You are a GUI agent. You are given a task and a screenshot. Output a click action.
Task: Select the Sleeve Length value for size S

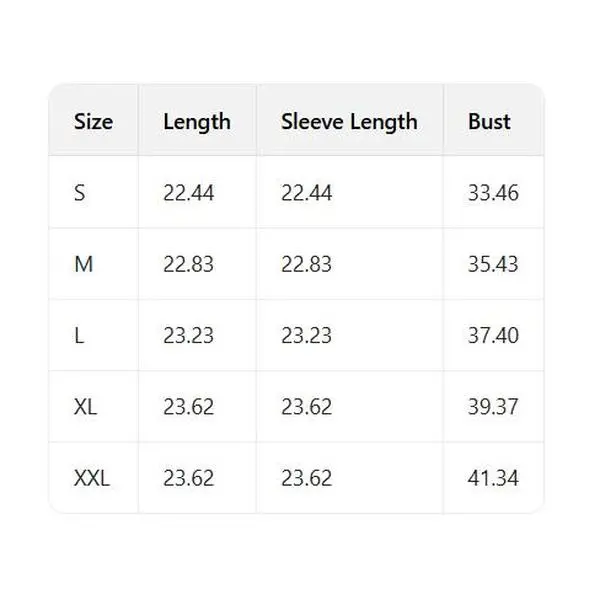point(306,193)
